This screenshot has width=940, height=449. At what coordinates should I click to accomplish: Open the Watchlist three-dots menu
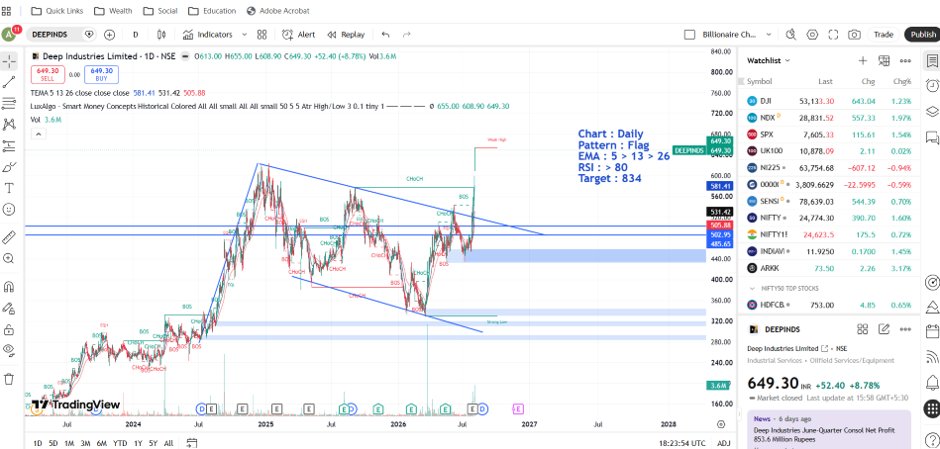(x=905, y=61)
